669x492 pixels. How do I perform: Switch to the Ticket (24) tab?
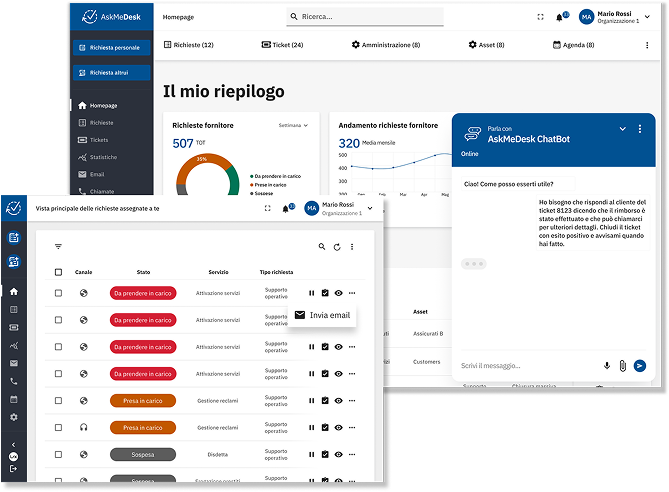point(282,45)
